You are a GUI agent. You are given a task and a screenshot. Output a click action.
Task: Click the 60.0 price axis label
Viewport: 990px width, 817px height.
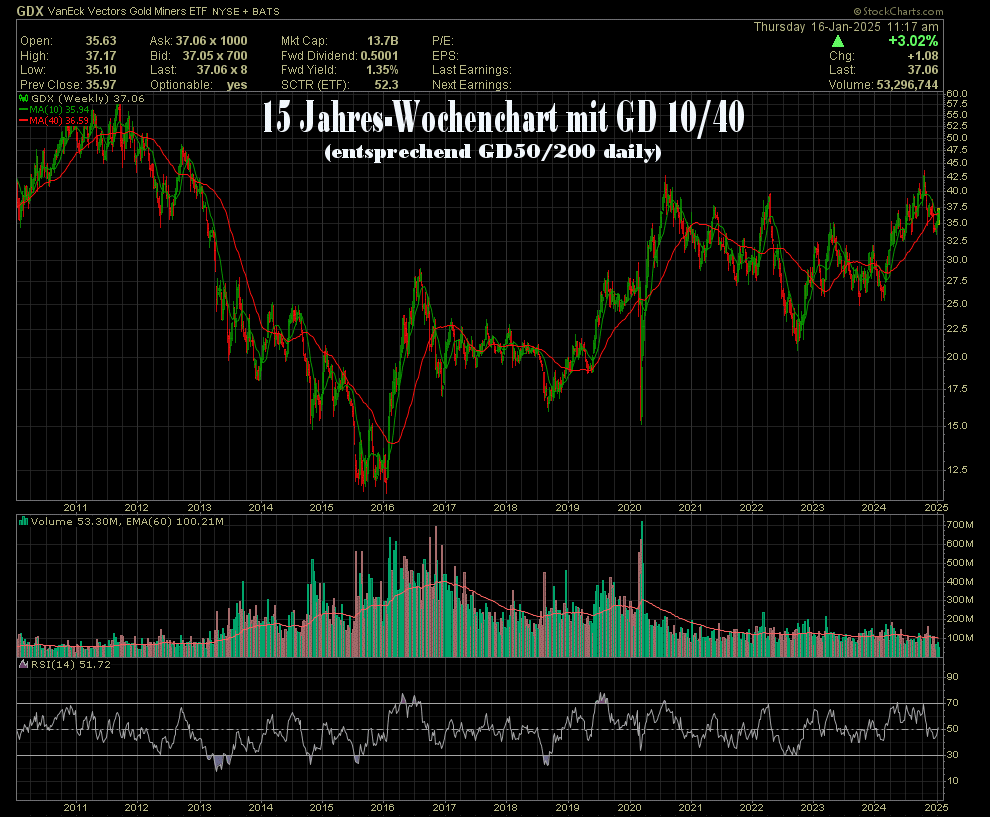click(957, 93)
